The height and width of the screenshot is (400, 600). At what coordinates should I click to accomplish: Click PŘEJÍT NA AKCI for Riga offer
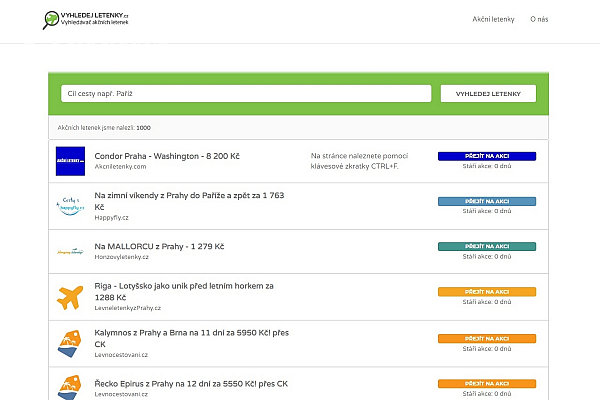click(487, 292)
